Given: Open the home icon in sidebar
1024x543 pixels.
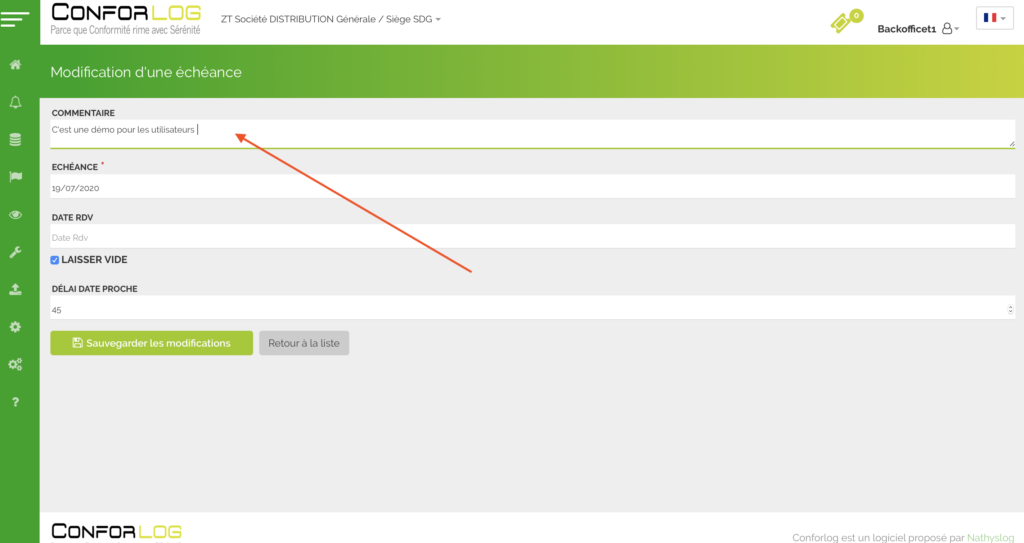Looking at the screenshot, I should [x=15, y=65].
